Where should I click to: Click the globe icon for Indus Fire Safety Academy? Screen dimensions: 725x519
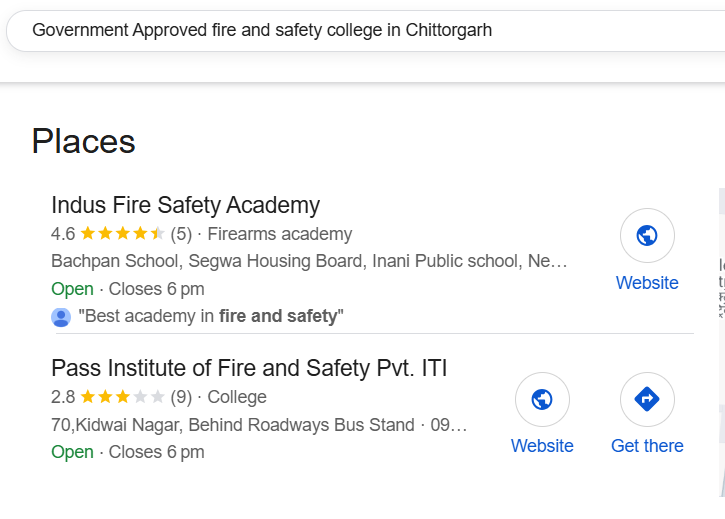(x=647, y=236)
